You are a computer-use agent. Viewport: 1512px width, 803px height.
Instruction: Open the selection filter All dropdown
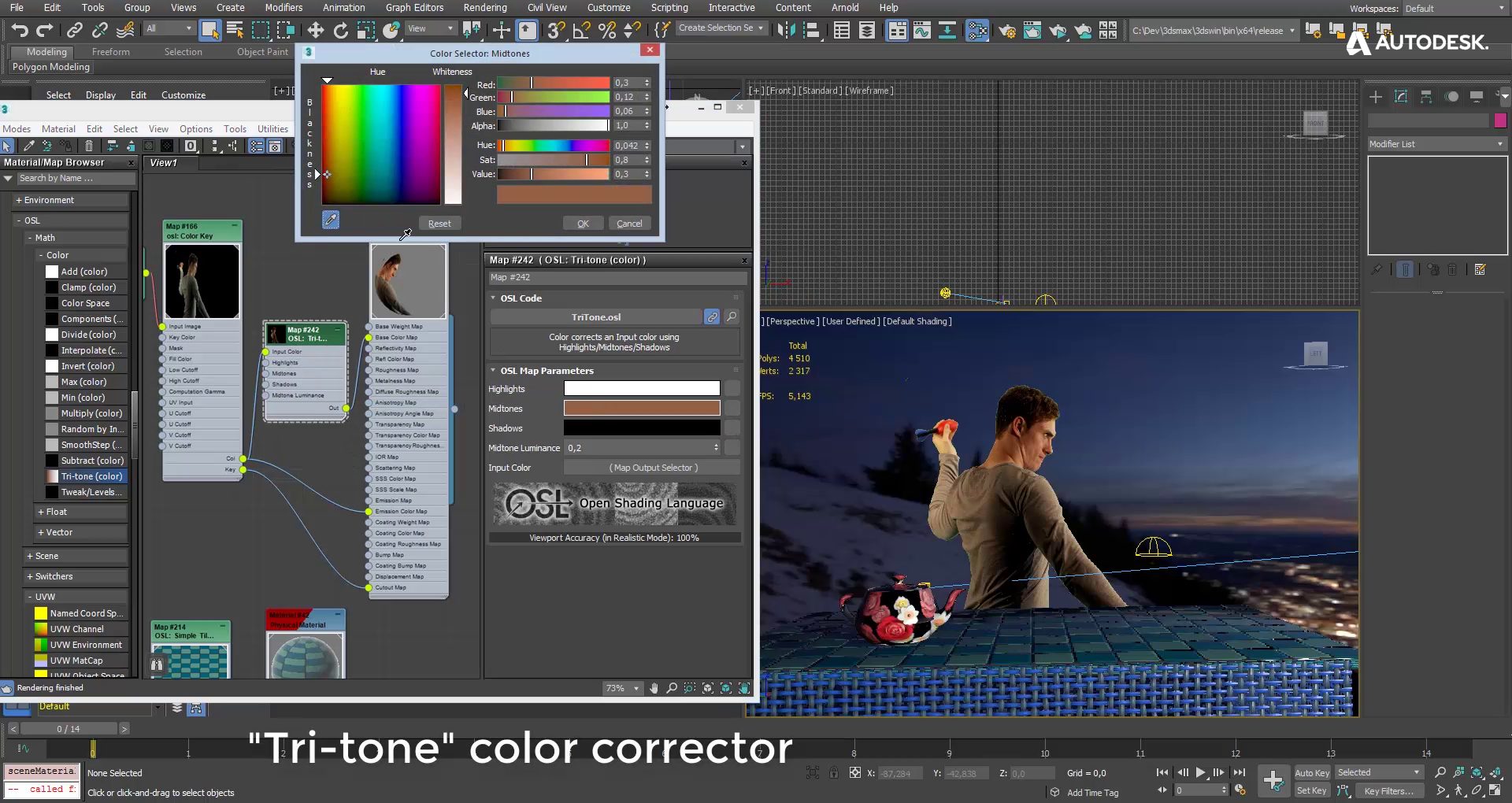(x=169, y=28)
